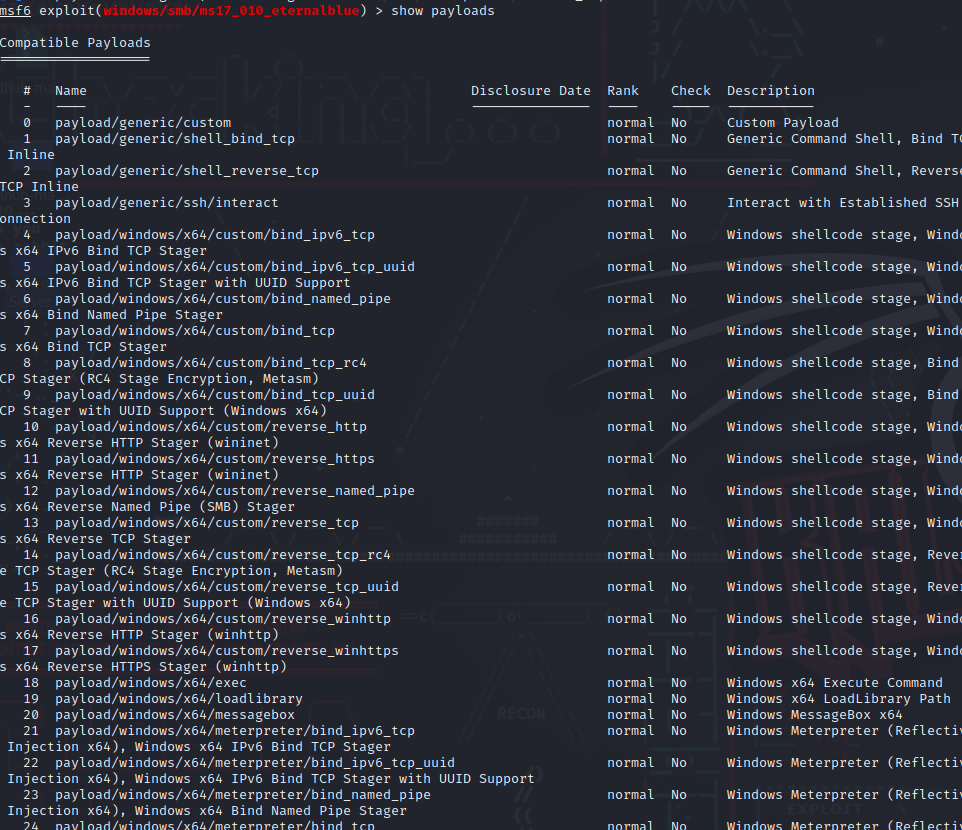Viewport: 962px width, 830px height.
Task: Click 's x64 Reverse TCP Stager' line
Action: pyautogui.click(x=95, y=539)
